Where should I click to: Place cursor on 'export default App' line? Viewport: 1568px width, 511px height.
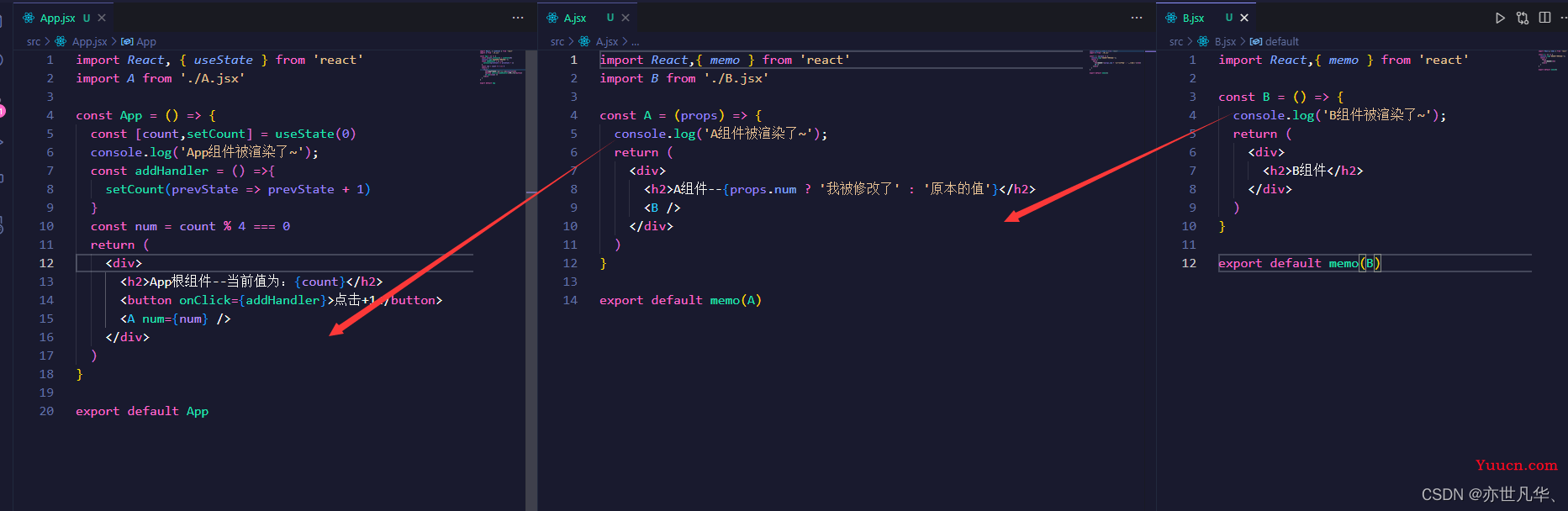[x=142, y=411]
